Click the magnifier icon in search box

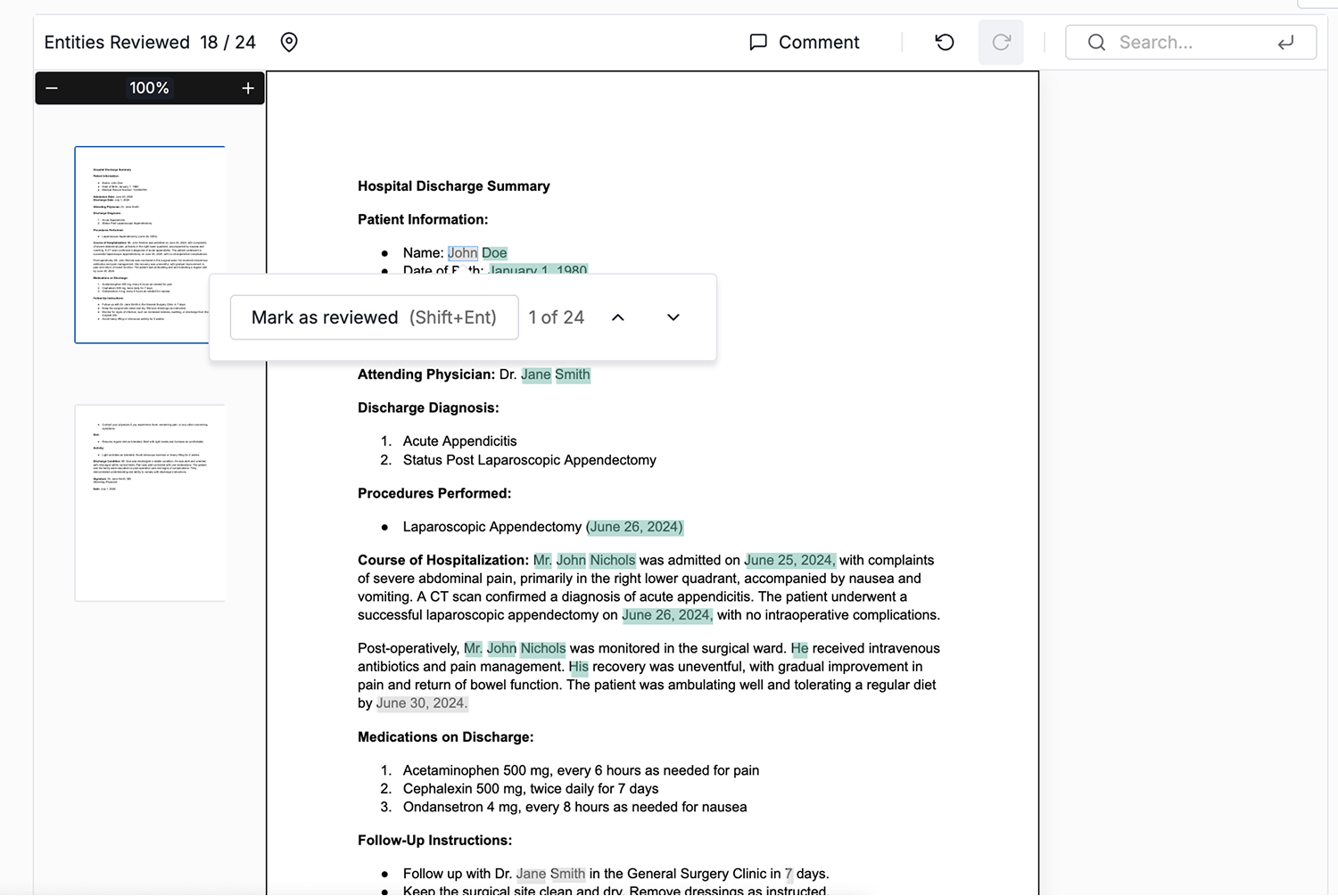[1096, 42]
